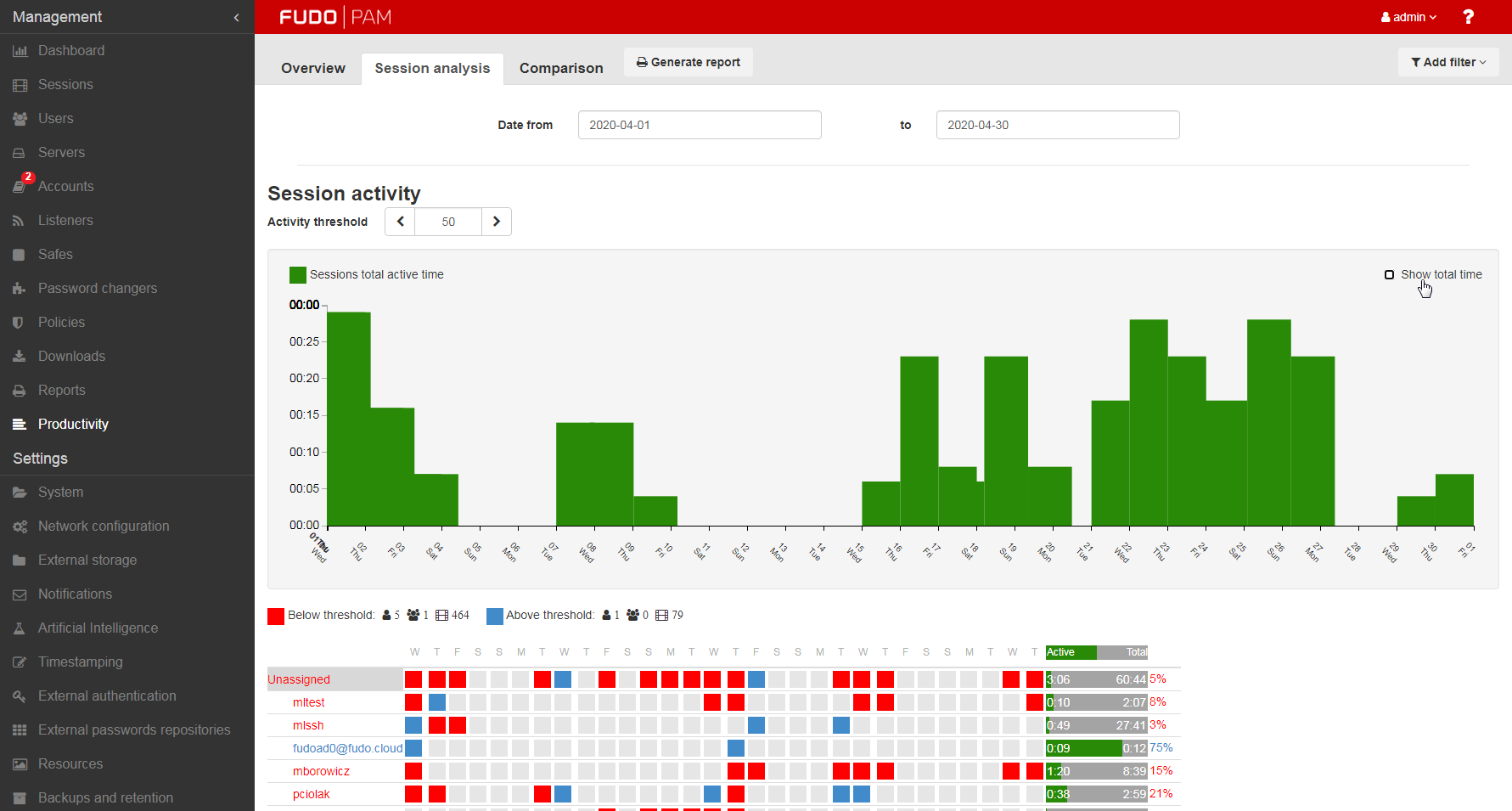Viewport: 1512px width, 811px height.
Task: Click the Artificial Intelligence flask icon
Action: [20, 628]
